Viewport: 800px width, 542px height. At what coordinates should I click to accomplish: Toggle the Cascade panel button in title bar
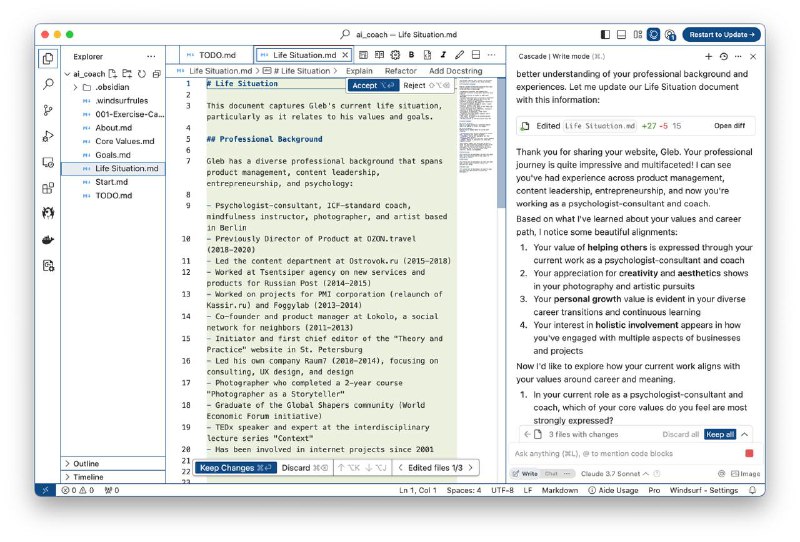[x=654, y=34]
